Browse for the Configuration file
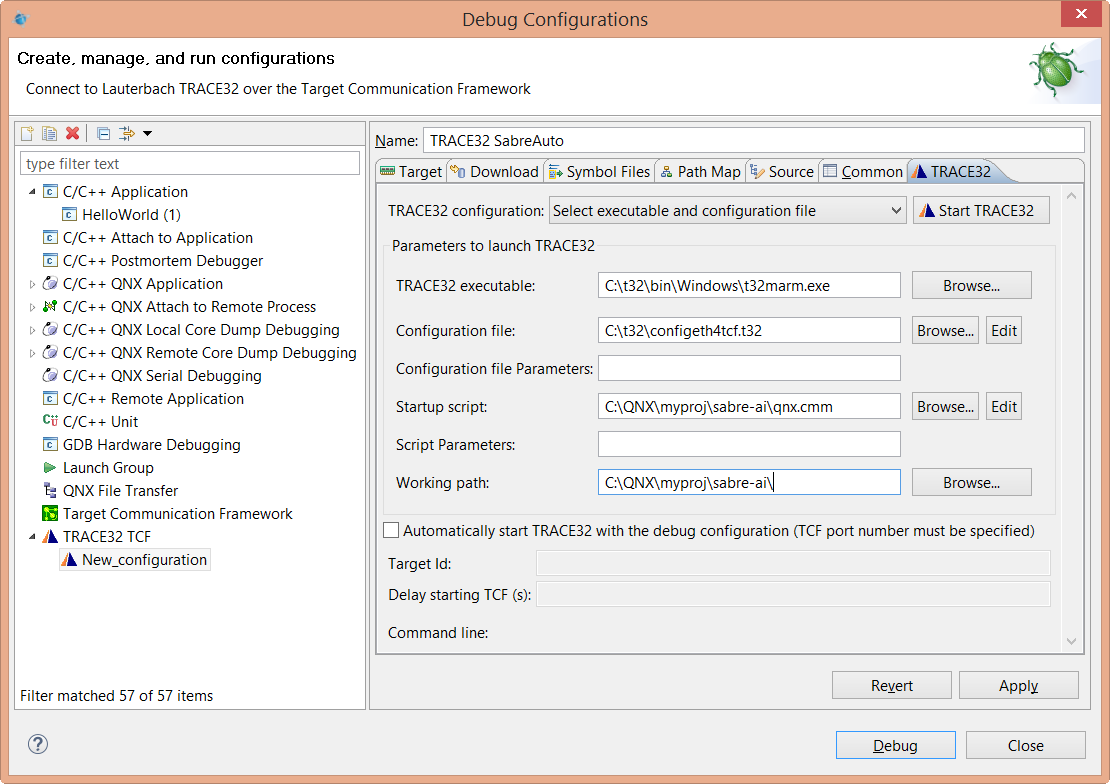This screenshot has height=784, width=1110. click(945, 331)
